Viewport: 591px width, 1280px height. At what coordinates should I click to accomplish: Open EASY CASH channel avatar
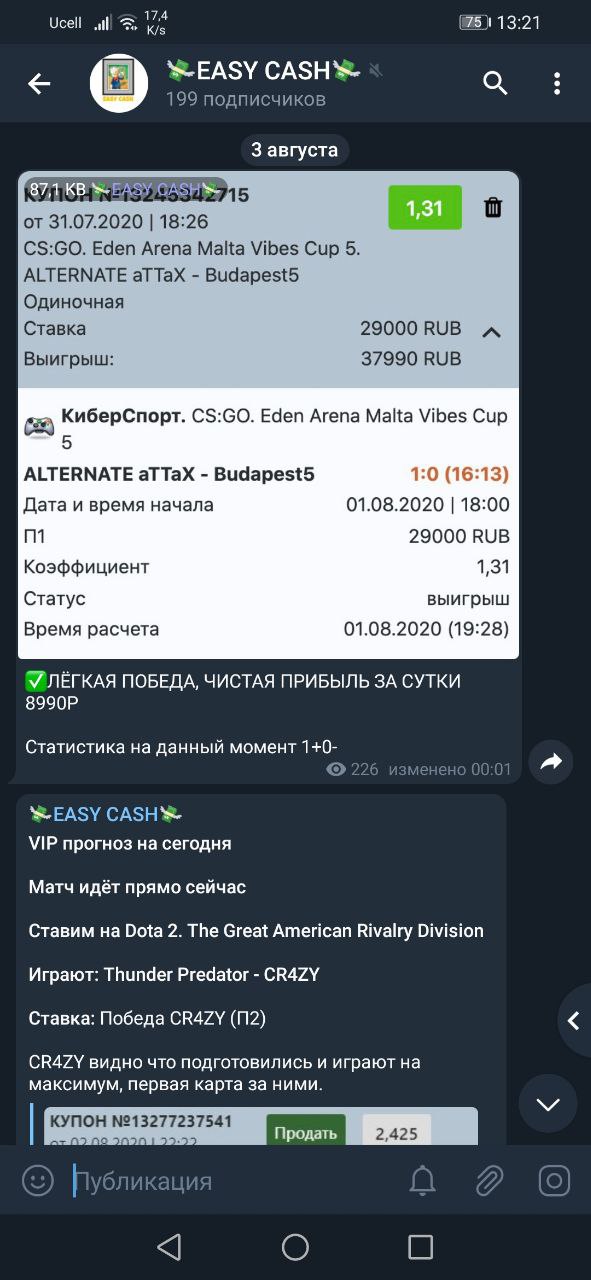(119, 83)
